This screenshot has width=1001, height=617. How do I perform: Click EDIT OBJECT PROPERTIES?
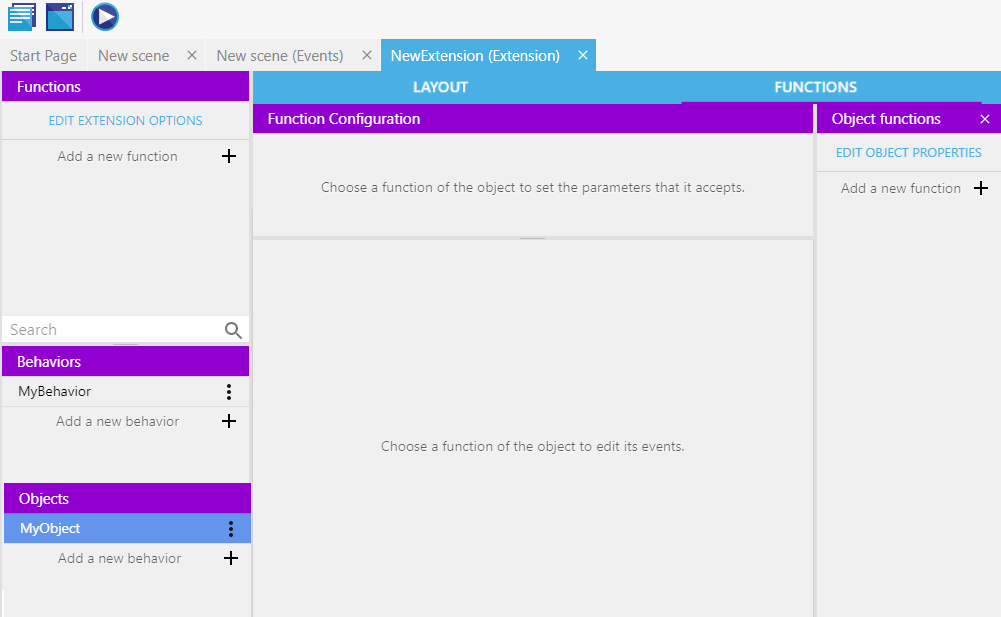[x=908, y=152]
